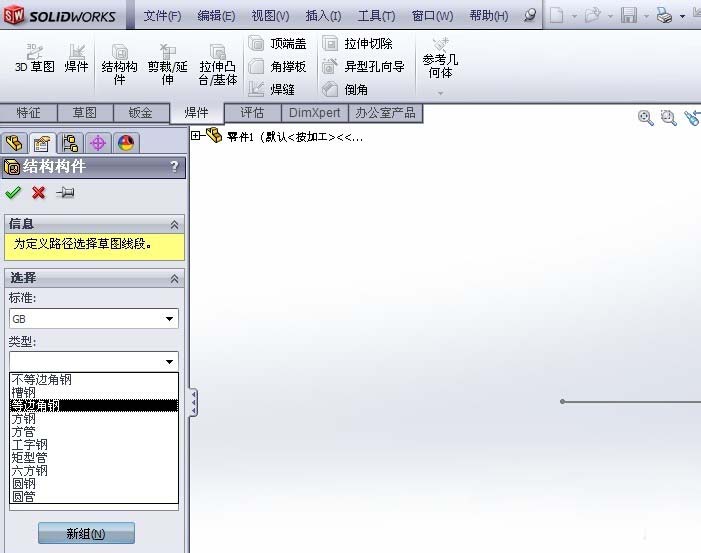
Task: Open the 编辑(E) menu
Action: pyautogui.click(x=216, y=16)
